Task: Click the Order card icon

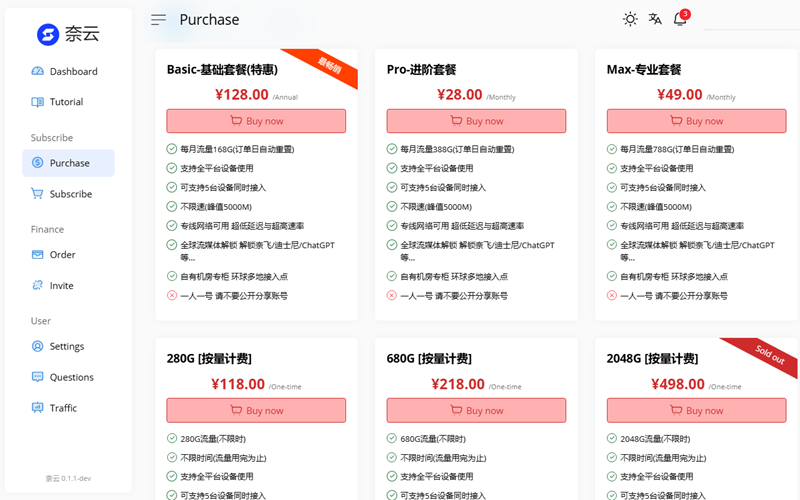Action: point(38,255)
